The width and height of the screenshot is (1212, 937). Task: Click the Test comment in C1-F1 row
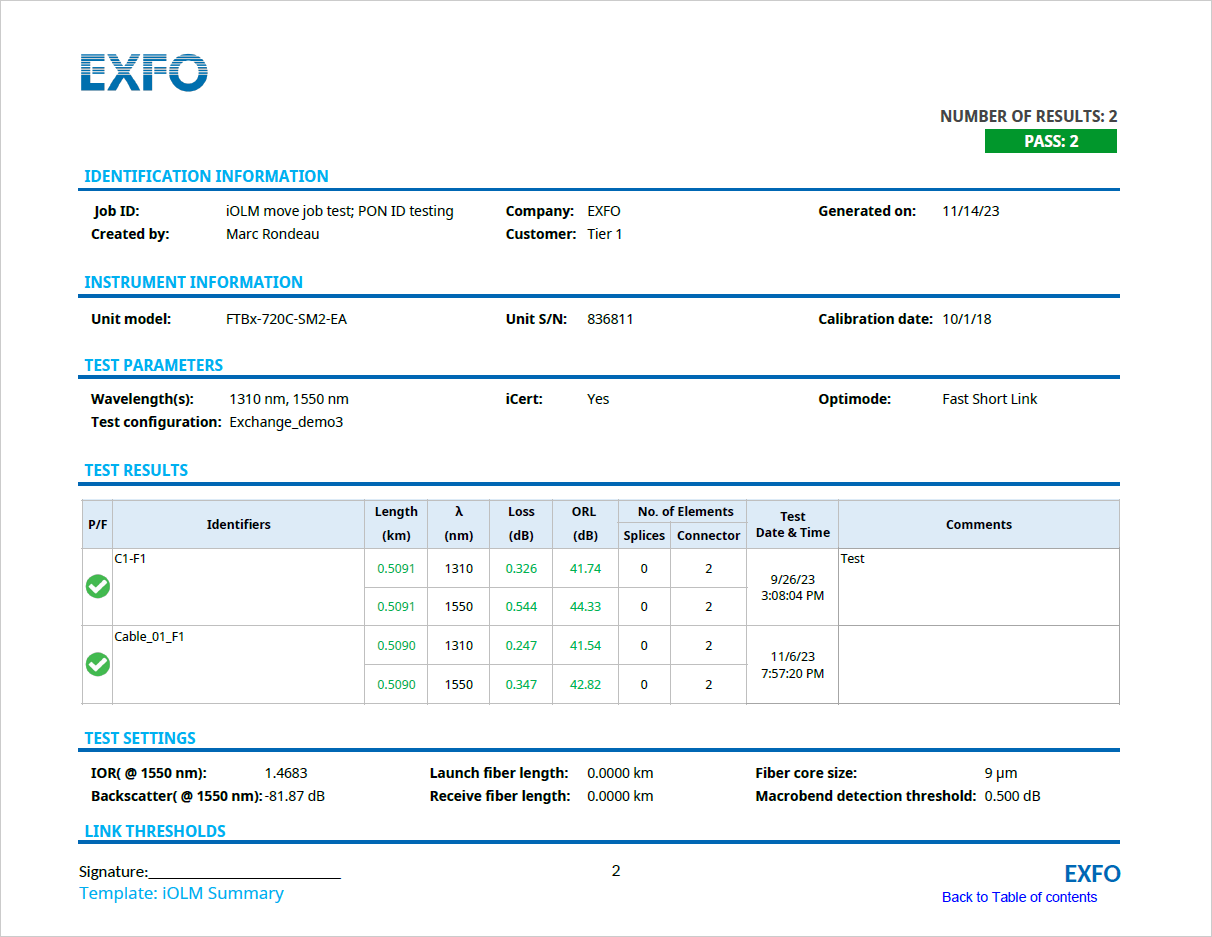852,558
